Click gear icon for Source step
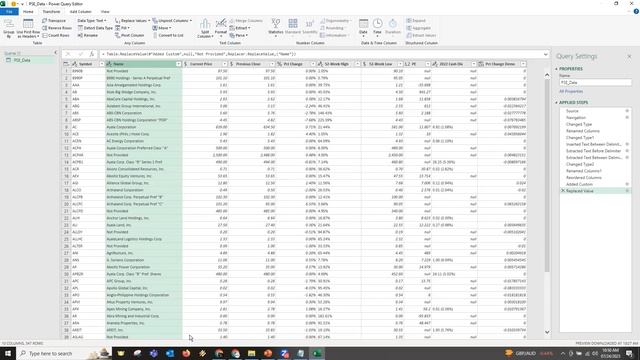Viewport: 640px width, 360px height. pyautogui.click(x=627, y=111)
